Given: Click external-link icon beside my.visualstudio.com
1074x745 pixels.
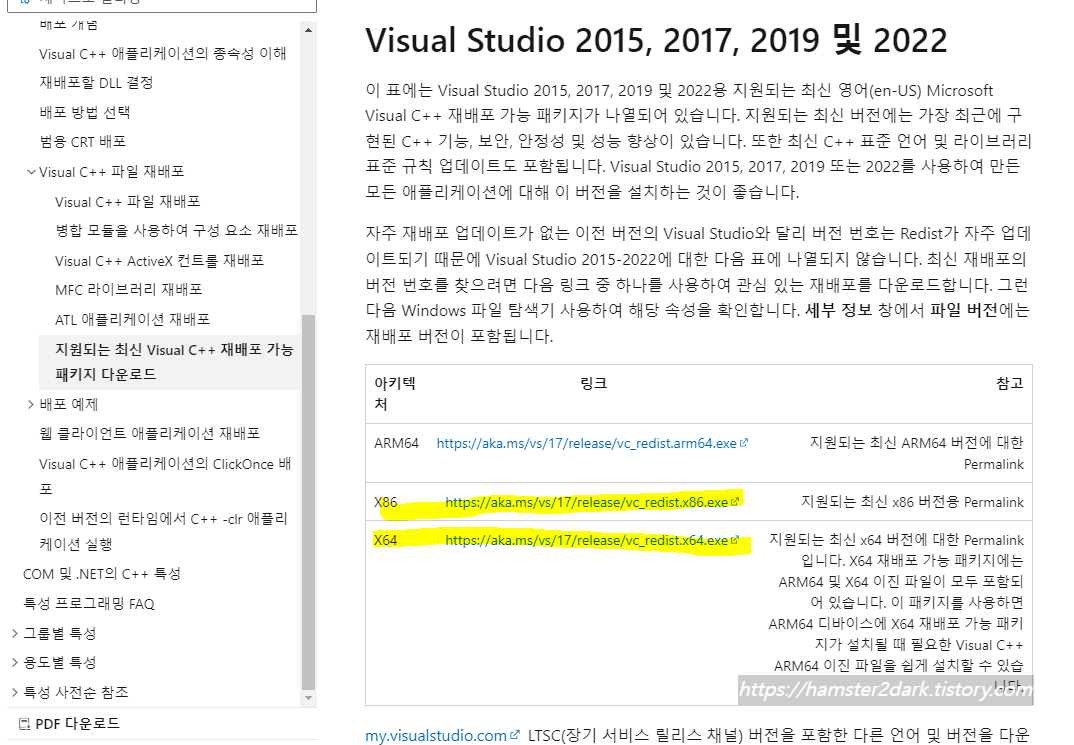Looking at the screenshot, I should pyautogui.click(x=514, y=735).
